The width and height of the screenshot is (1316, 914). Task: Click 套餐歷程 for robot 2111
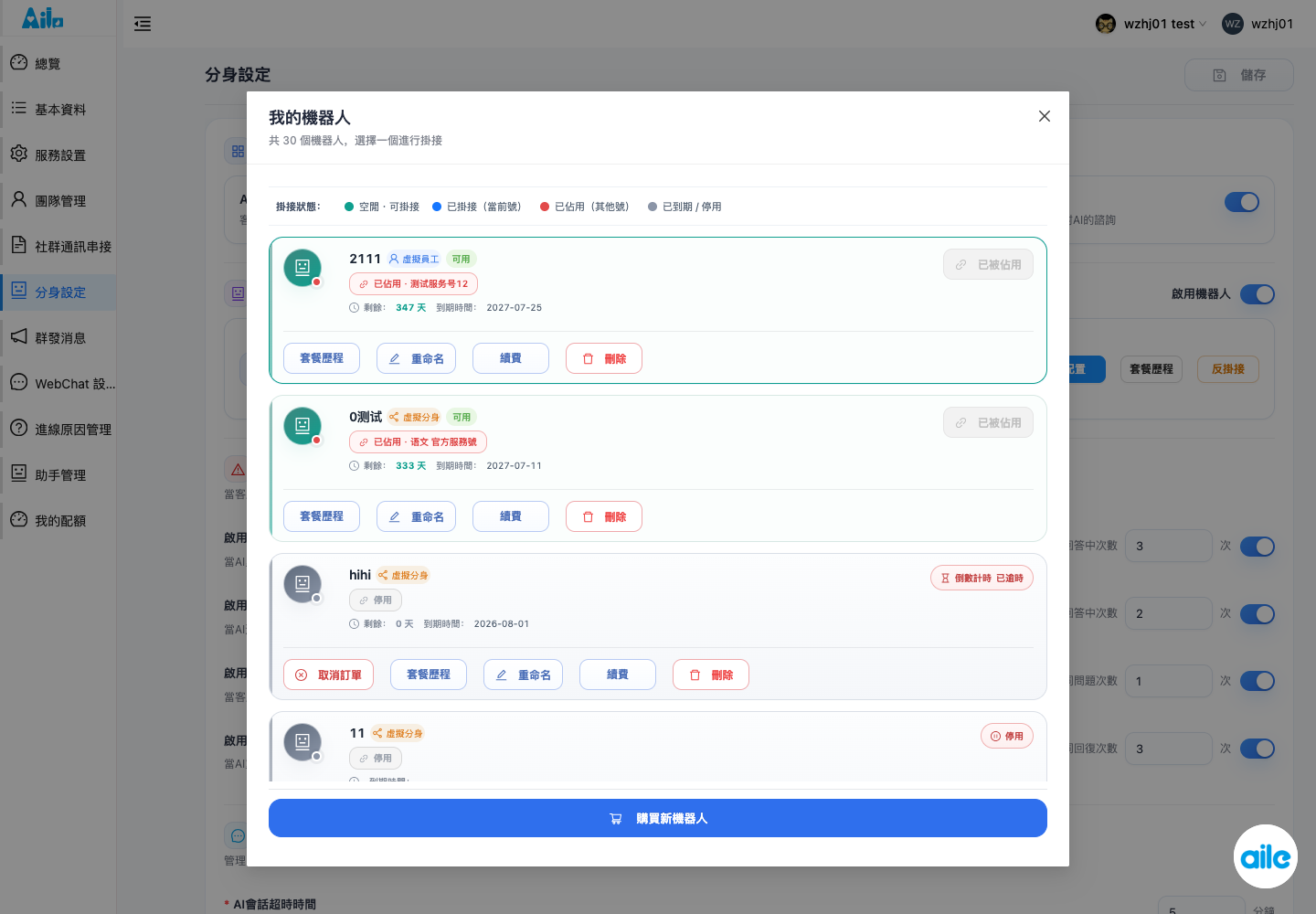(322, 358)
